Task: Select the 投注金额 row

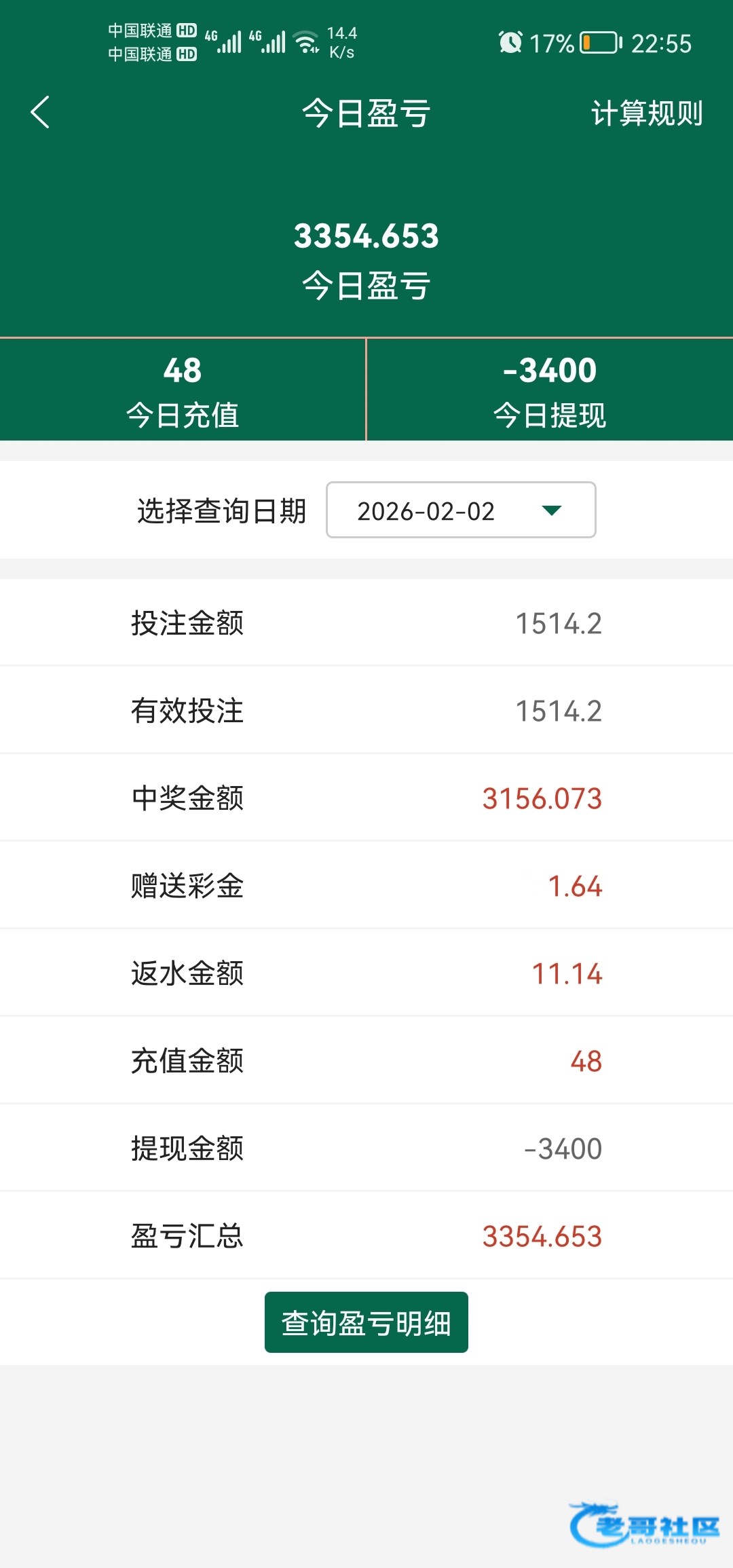Action: 366,623
